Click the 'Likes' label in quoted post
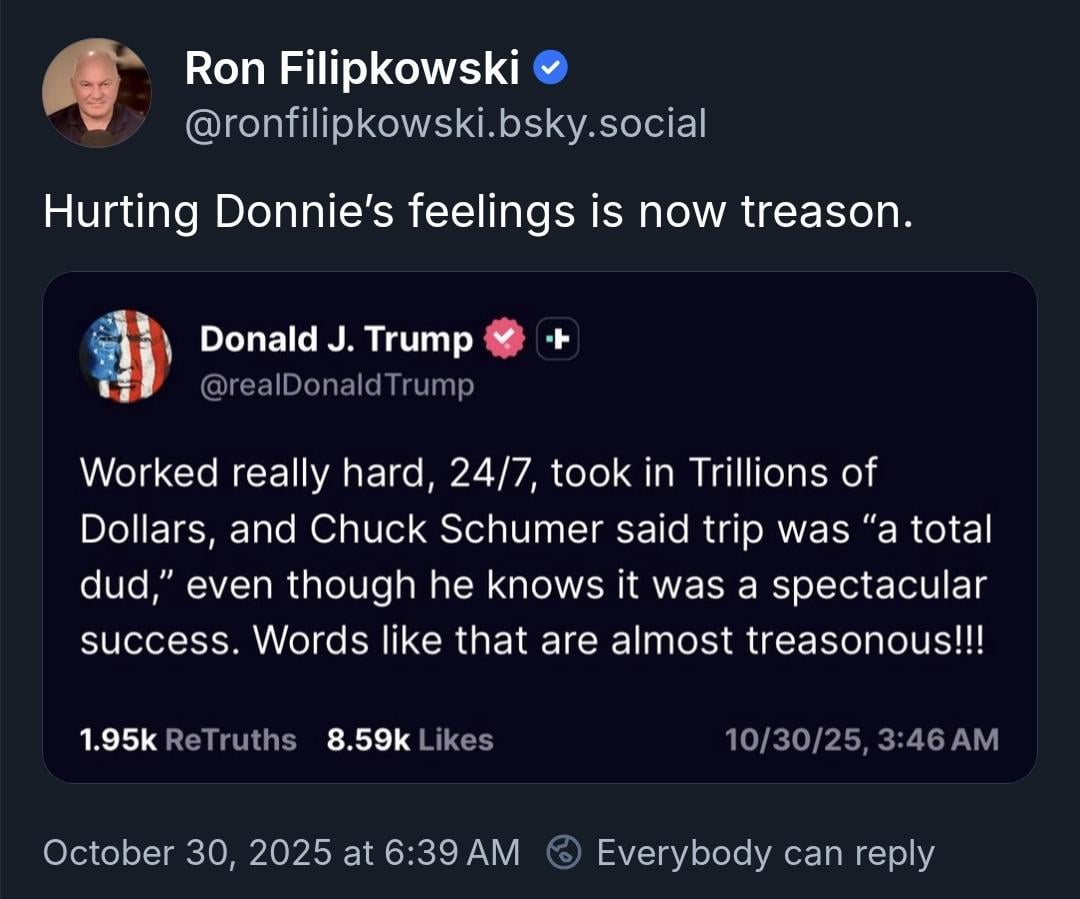 (455, 740)
